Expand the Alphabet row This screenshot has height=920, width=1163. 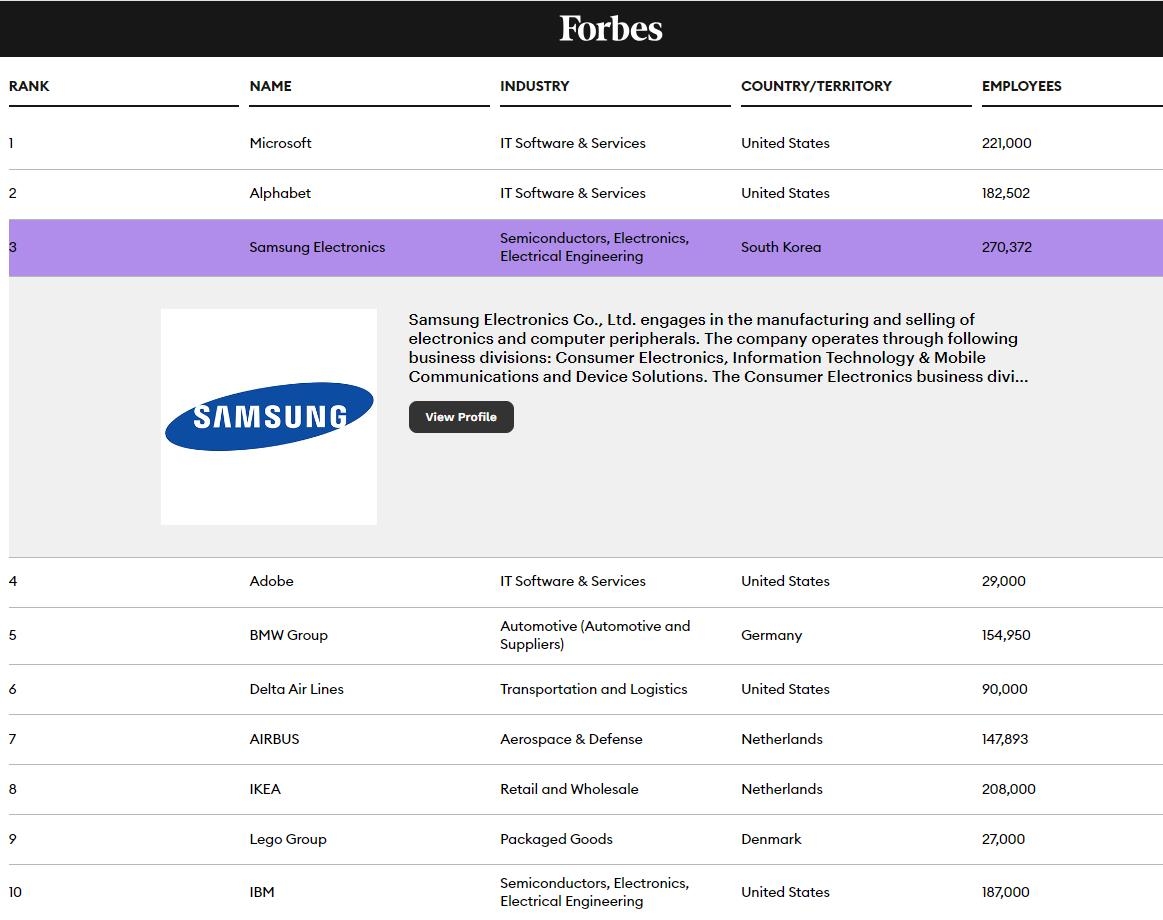click(585, 193)
